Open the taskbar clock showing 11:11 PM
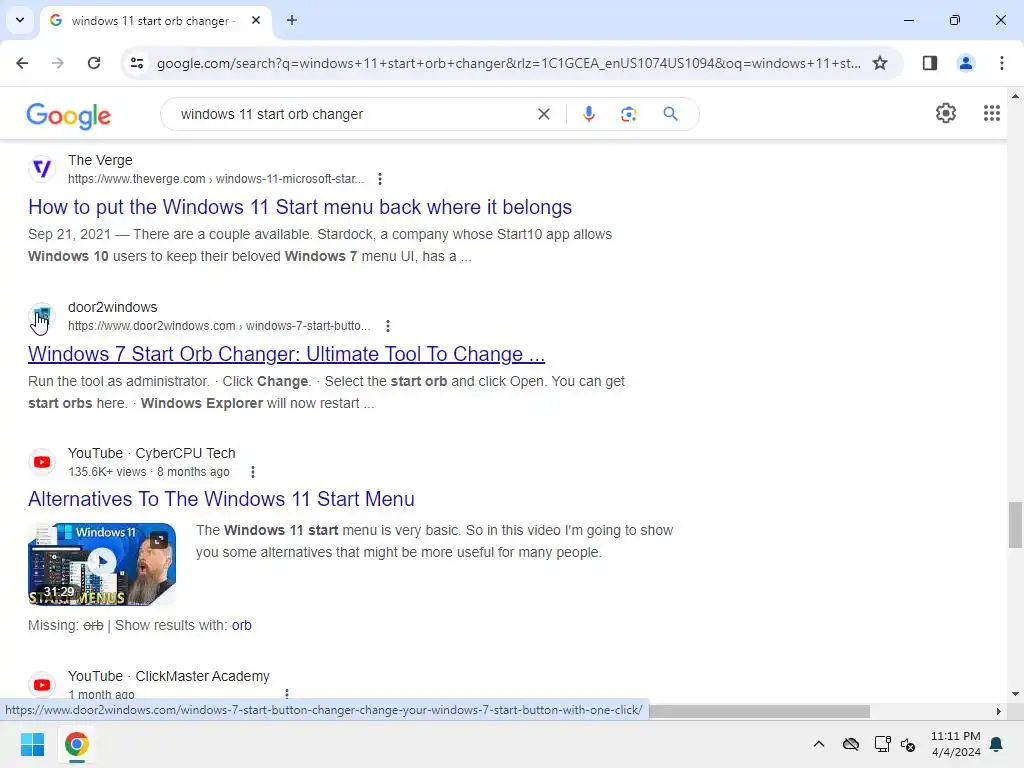Viewport: 1024px width, 768px height. (x=955, y=744)
